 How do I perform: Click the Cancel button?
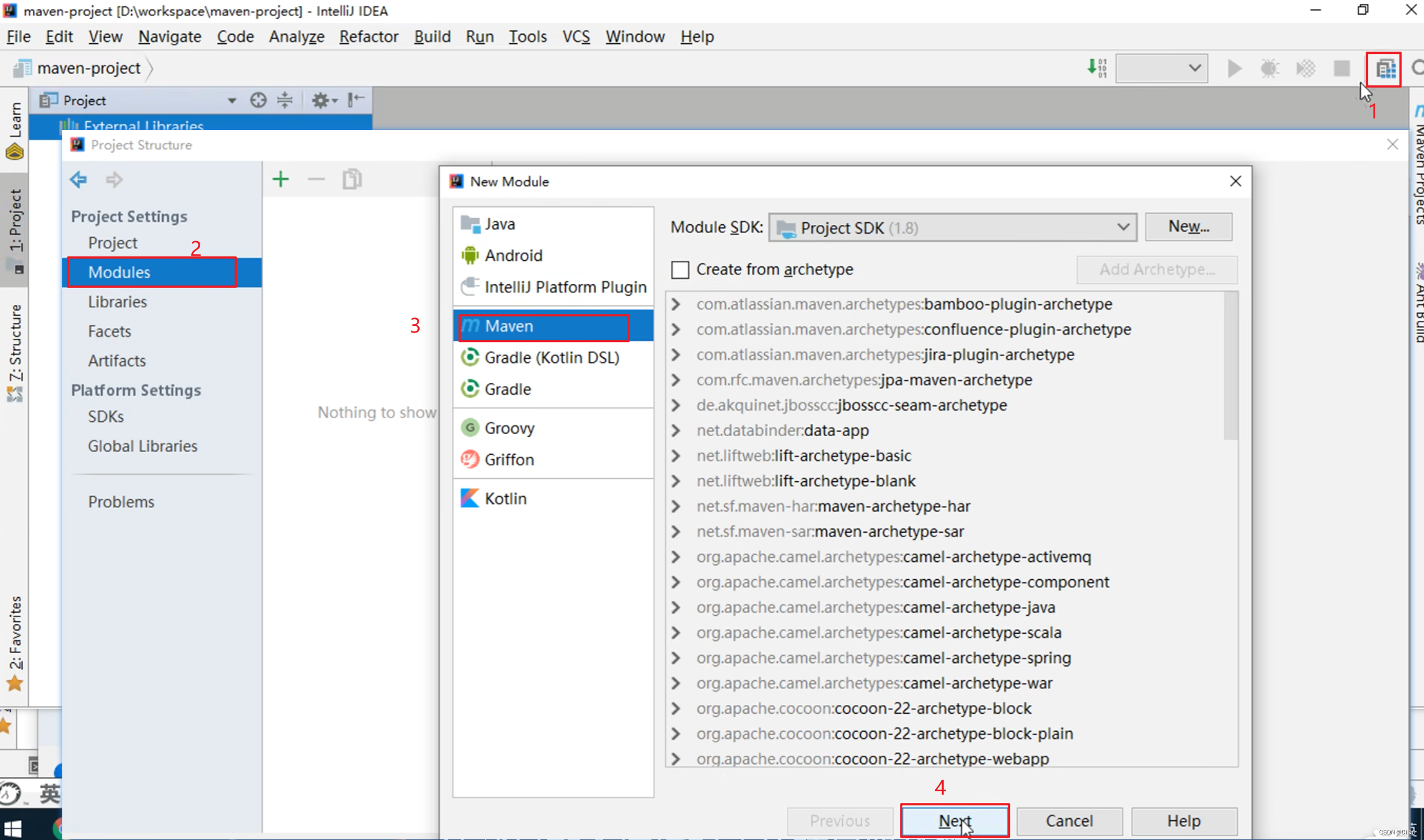click(1069, 821)
